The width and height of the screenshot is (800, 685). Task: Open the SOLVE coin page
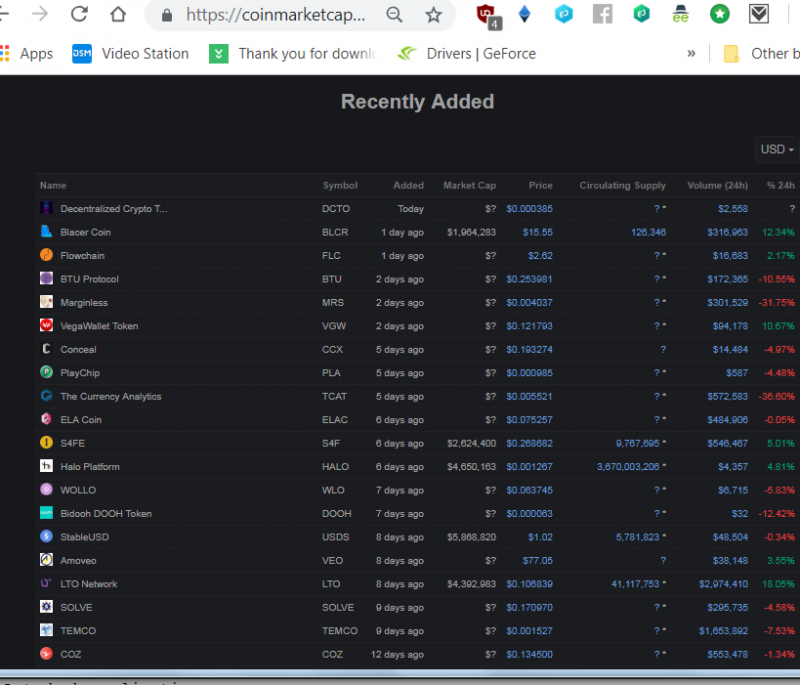click(77, 607)
